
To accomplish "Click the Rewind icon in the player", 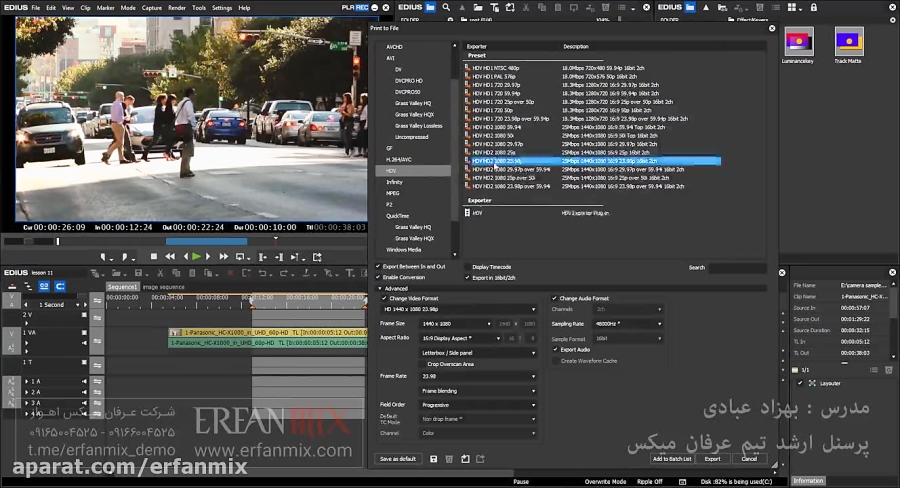I will click(x=170, y=257).
